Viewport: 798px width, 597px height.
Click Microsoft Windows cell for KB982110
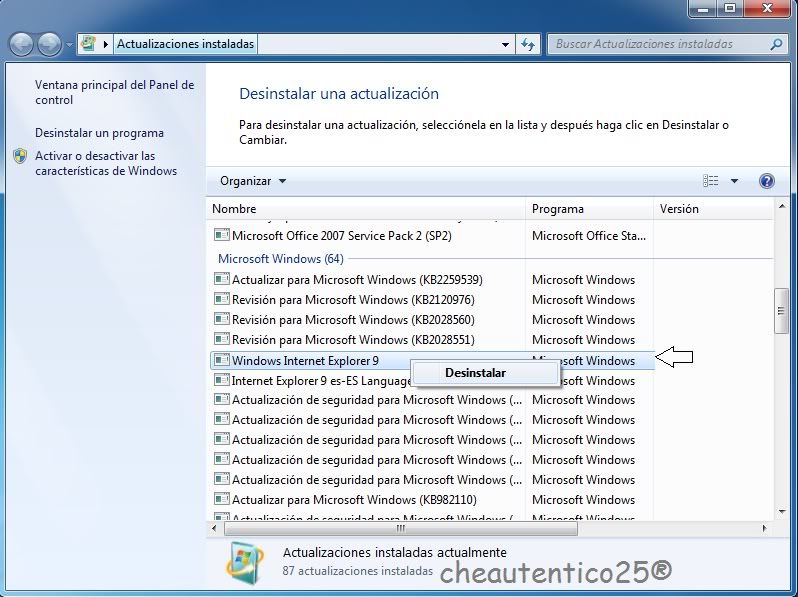pos(583,500)
